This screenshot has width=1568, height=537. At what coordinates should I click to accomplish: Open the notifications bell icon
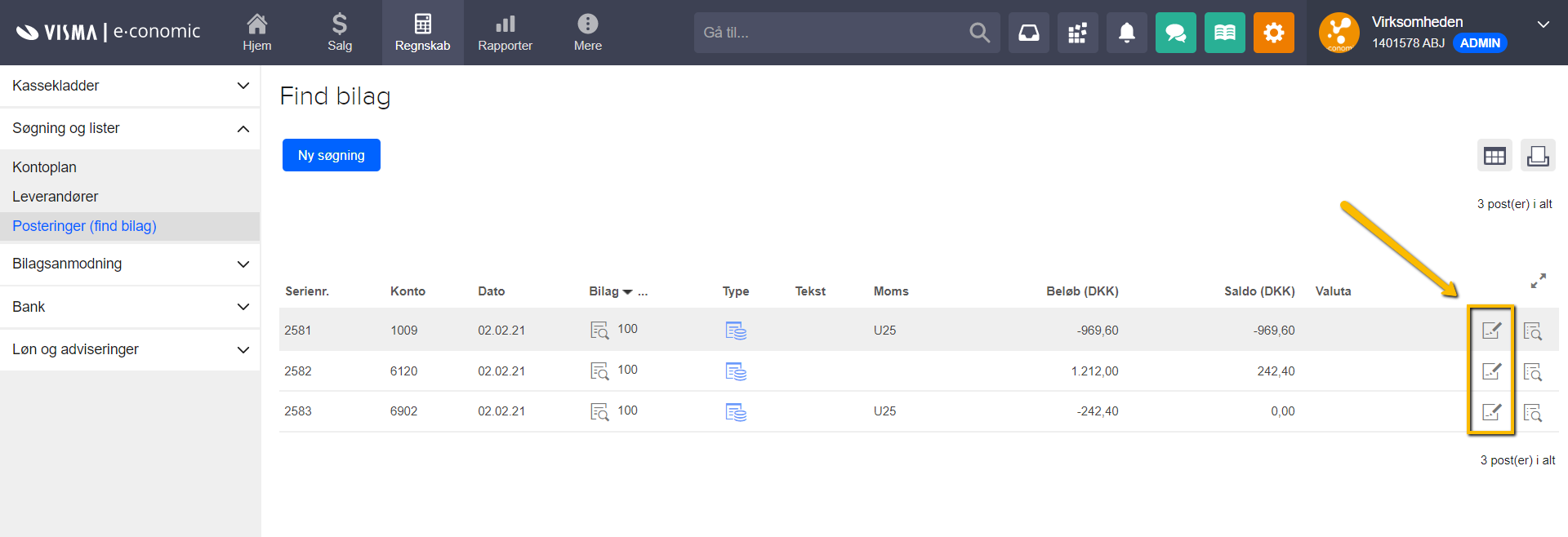(x=1126, y=33)
